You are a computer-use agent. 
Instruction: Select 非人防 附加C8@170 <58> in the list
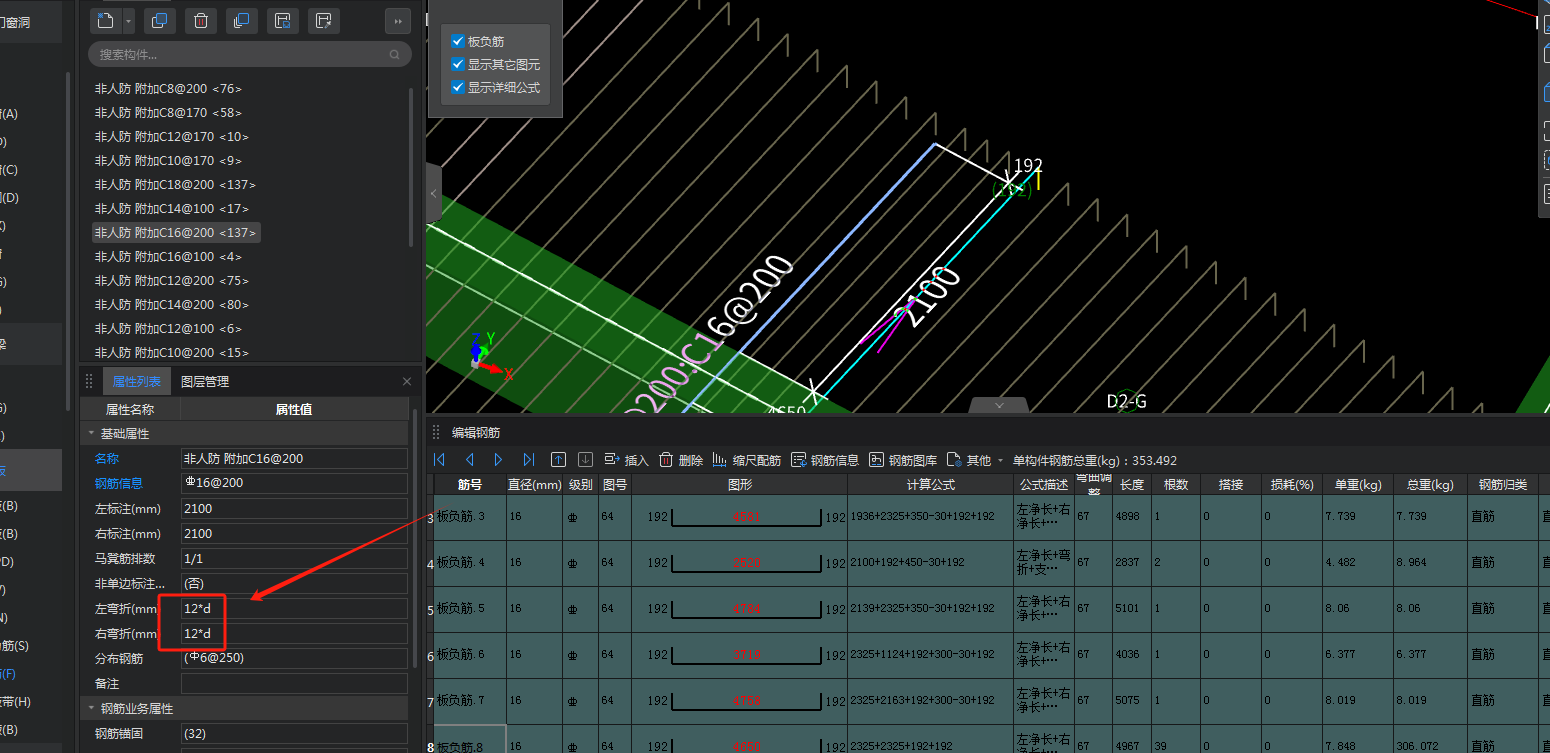(168, 112)
